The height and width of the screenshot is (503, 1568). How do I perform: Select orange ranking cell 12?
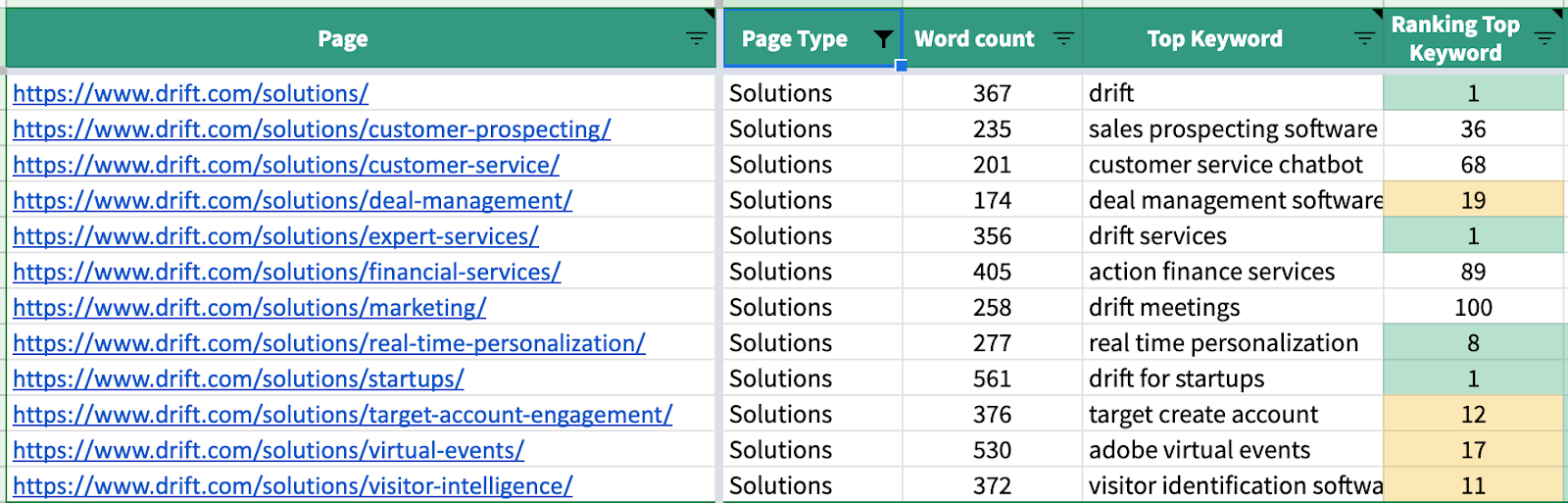(1474, 415)
